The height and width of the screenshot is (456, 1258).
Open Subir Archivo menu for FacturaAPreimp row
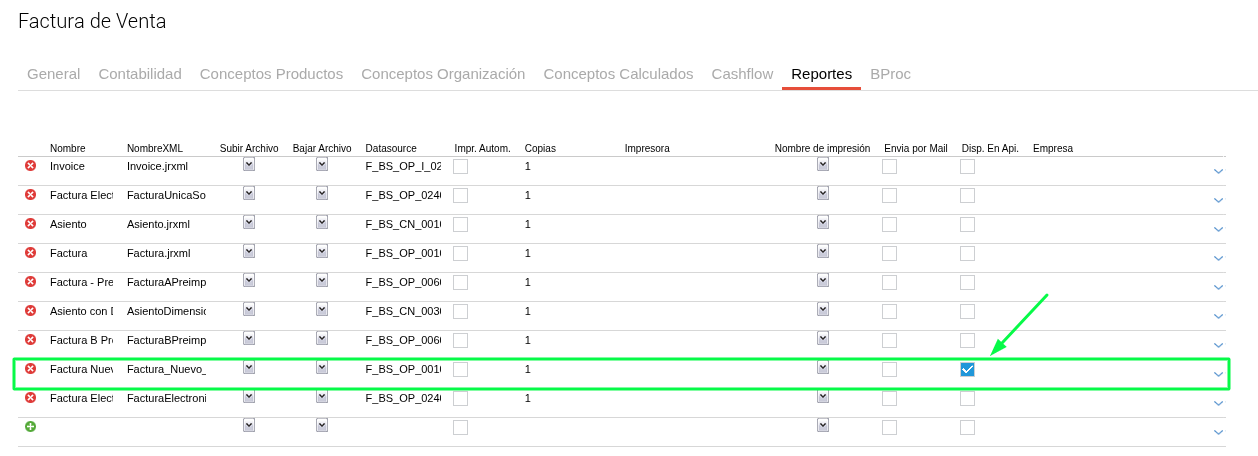[x=249, y=280]
